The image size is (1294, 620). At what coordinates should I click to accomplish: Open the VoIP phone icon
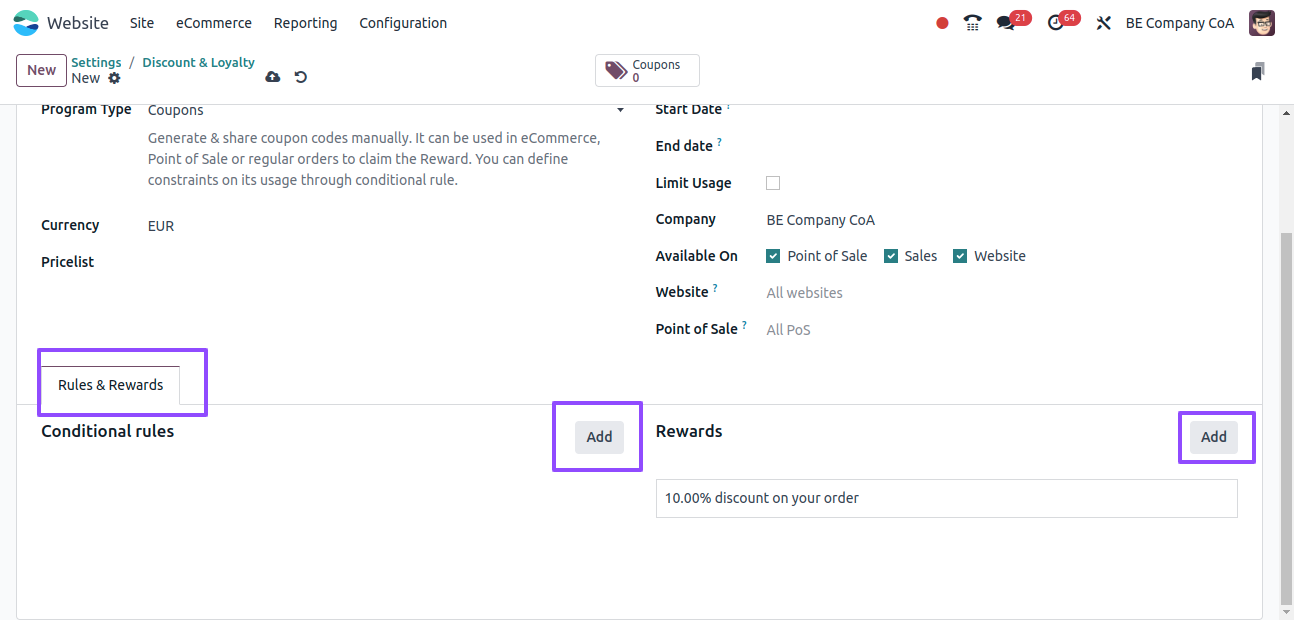[x=972, y=23]
